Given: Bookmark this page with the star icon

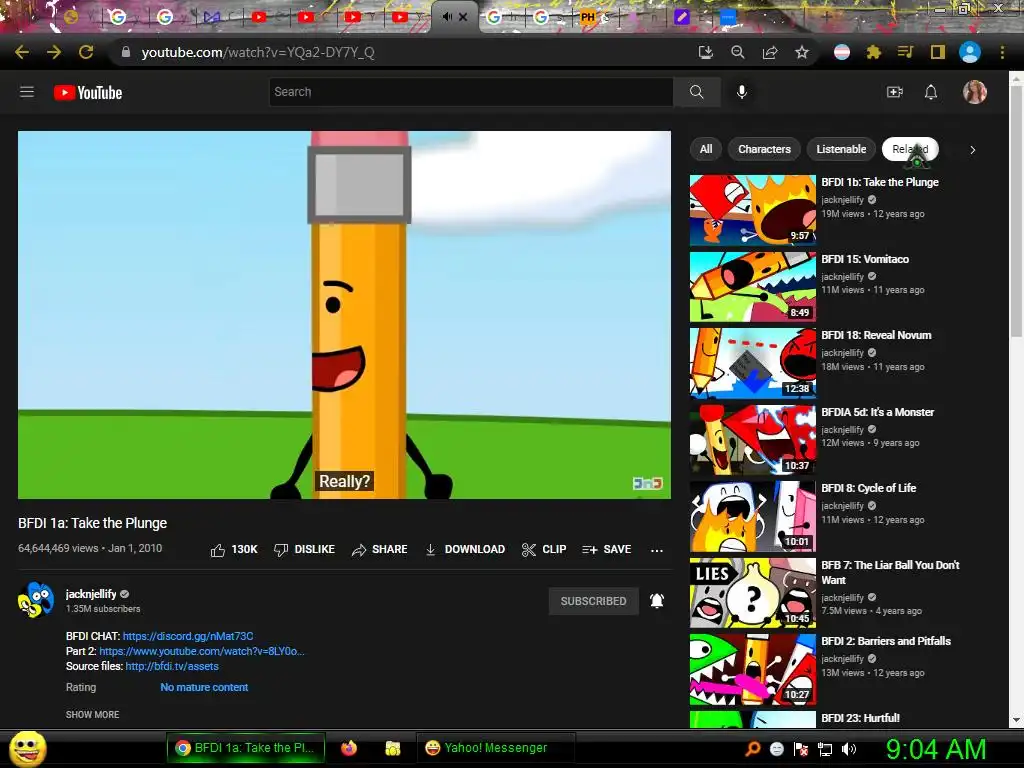Looking at the screenshot, I should tap(802, 52).
